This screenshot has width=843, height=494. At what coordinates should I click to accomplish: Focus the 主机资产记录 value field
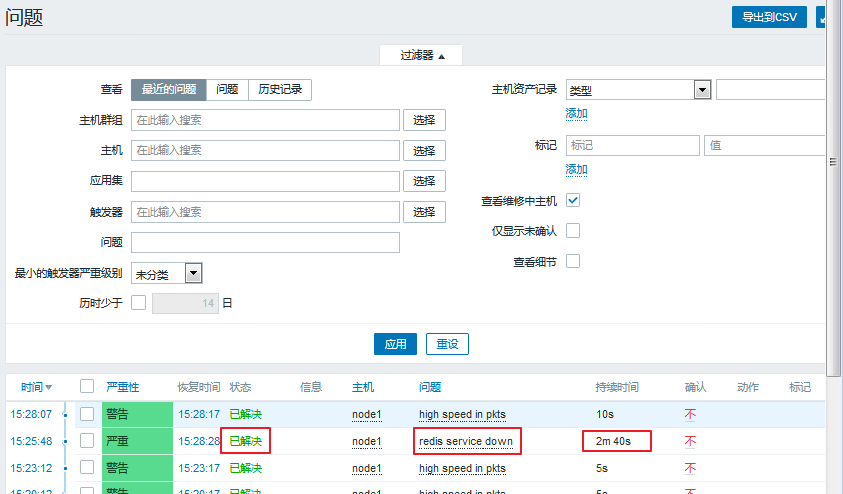coord(770,90)
